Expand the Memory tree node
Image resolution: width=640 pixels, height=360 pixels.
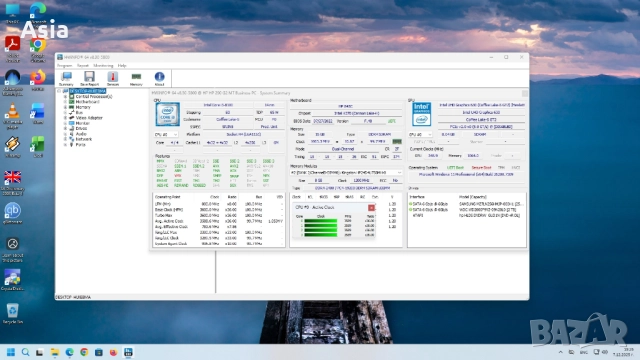click(65, 107)
